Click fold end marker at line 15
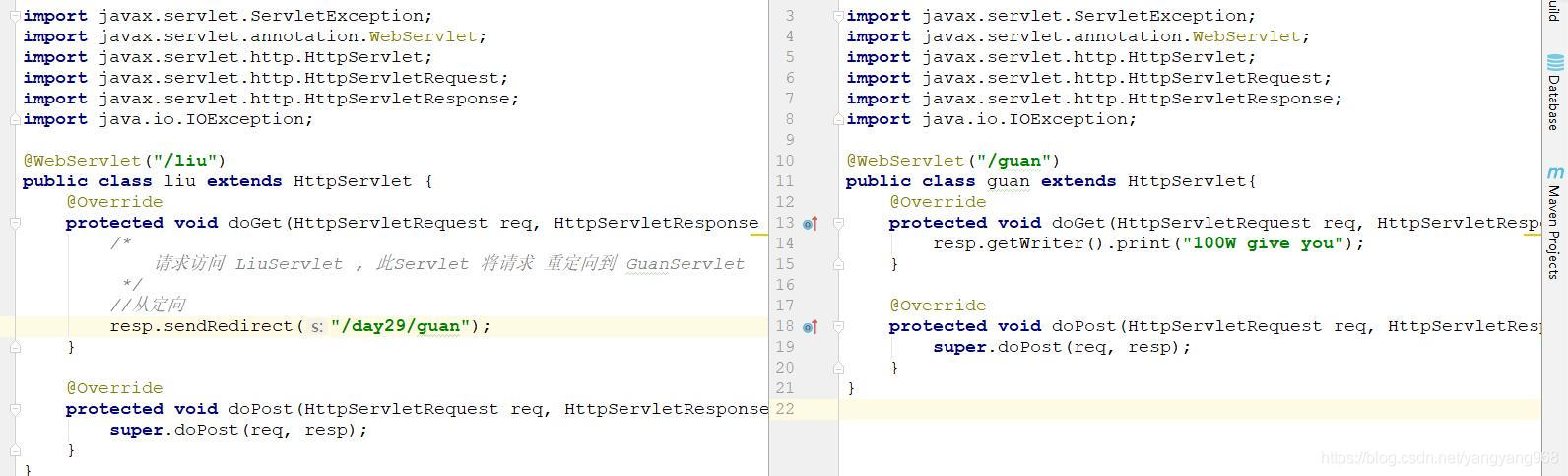1568x476 pixels. point(838,264)
